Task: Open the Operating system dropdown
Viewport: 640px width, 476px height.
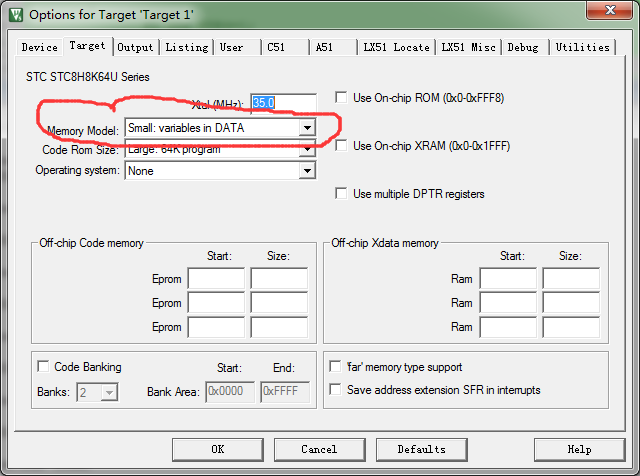Action: [x=307, y=171]
